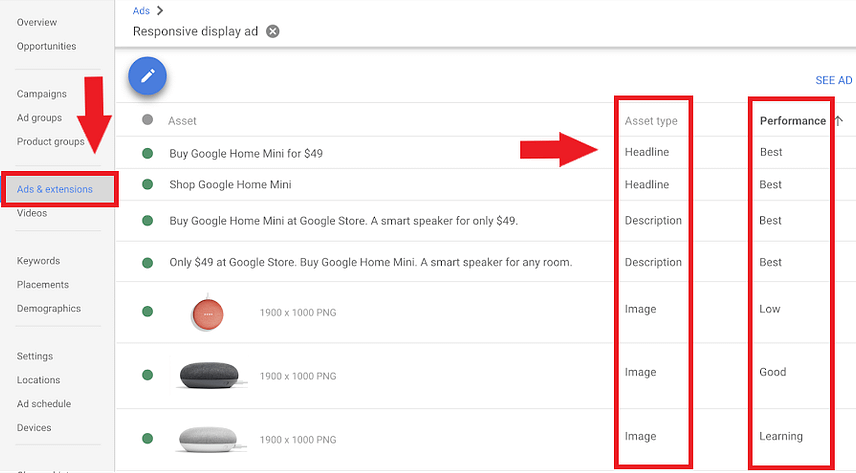The image size is (856, 473).
Task: Click the SEE AD link
Action: pos(833,81)
